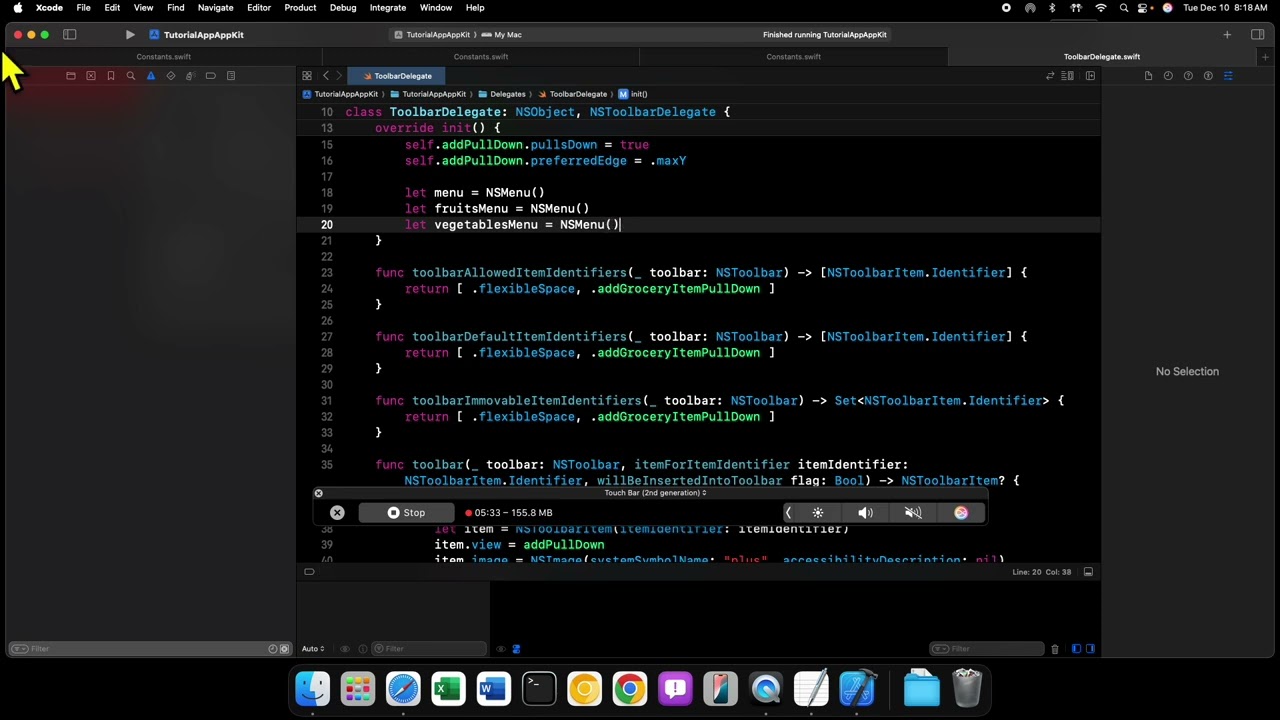Run the TutorialAppAppKit project
This screenshot has width=1280, height=720.
point(130,35)
